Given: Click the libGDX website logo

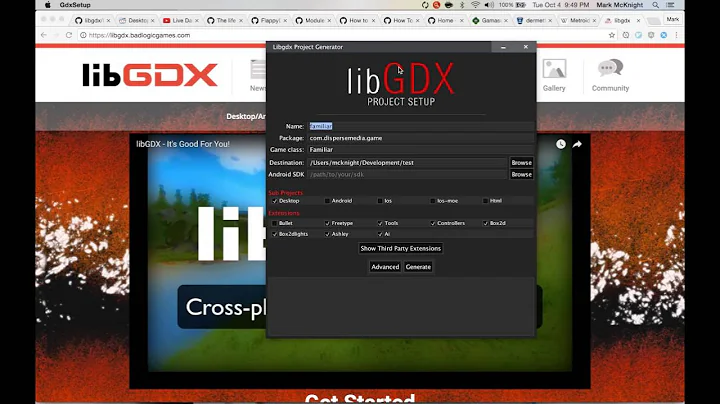Looking at the screenshot, I should click(150, 75).
